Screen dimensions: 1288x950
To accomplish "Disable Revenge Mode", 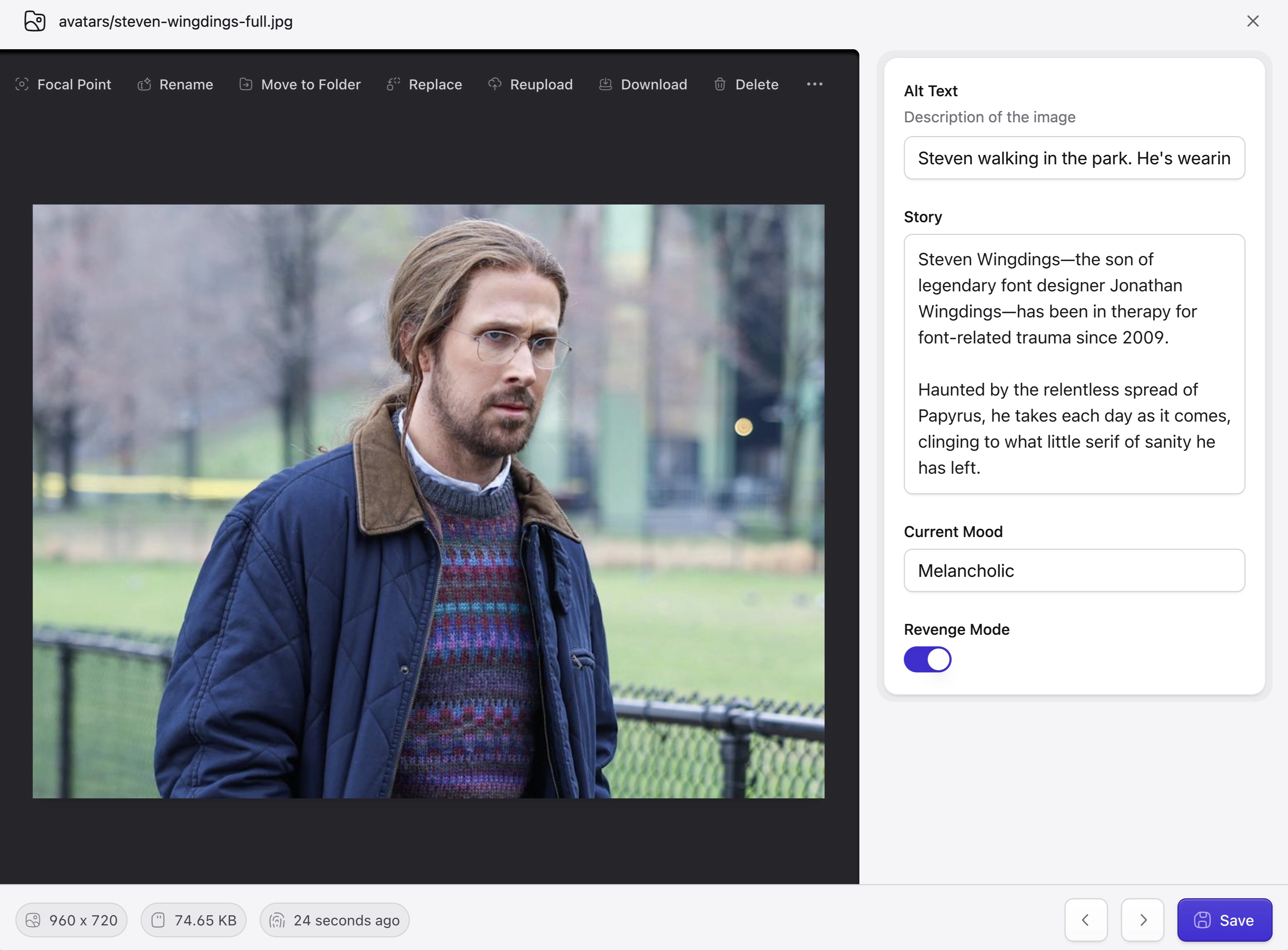I will click(927, 659).
